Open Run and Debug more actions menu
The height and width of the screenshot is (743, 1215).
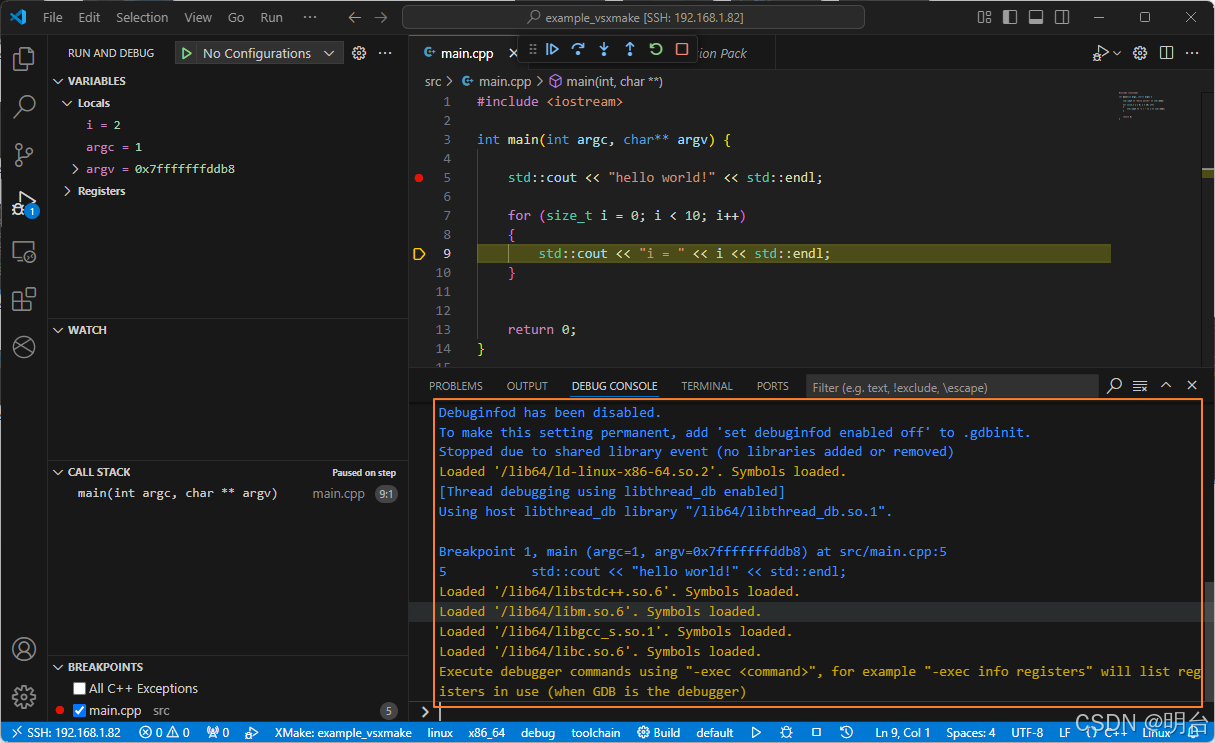pyautogui.click(x=385, y=53)
